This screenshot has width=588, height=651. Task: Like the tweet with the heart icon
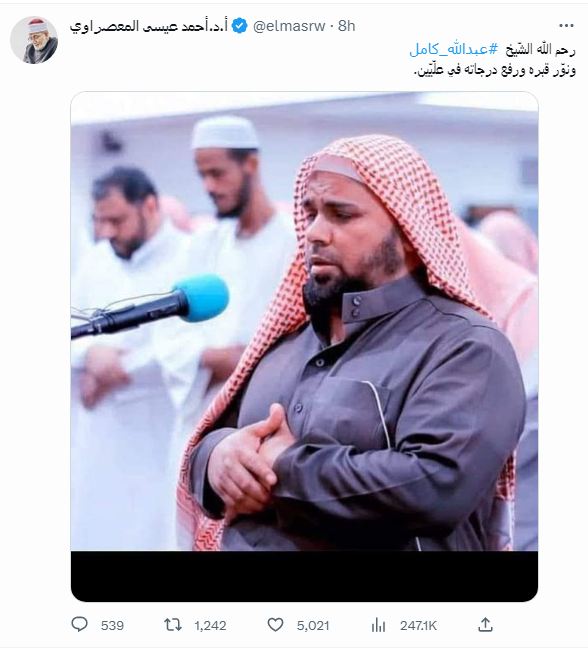tap(275, 625)
